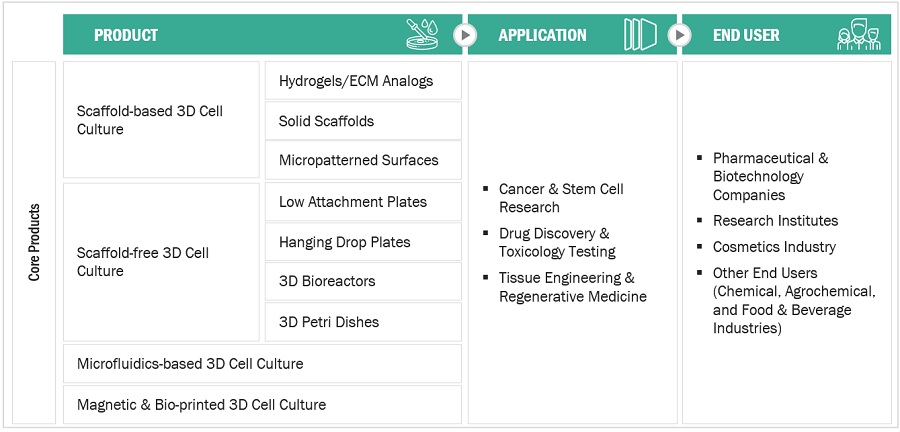Select Hydrogels/ECM Analogs cell
This screenshot has width=900, height=432.
click(363, 81)
